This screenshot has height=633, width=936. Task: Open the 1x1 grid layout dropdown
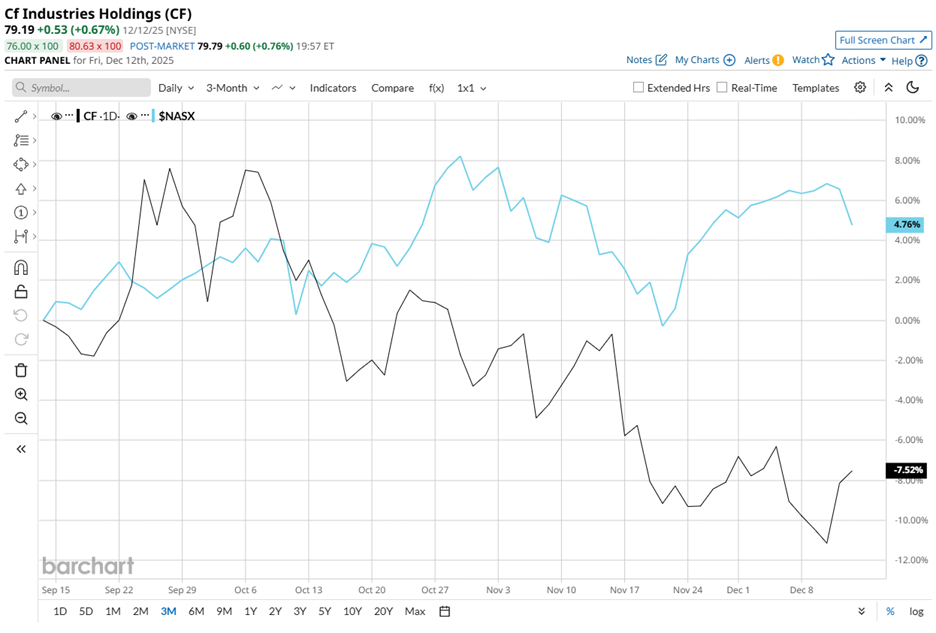[x=472, y=88]
